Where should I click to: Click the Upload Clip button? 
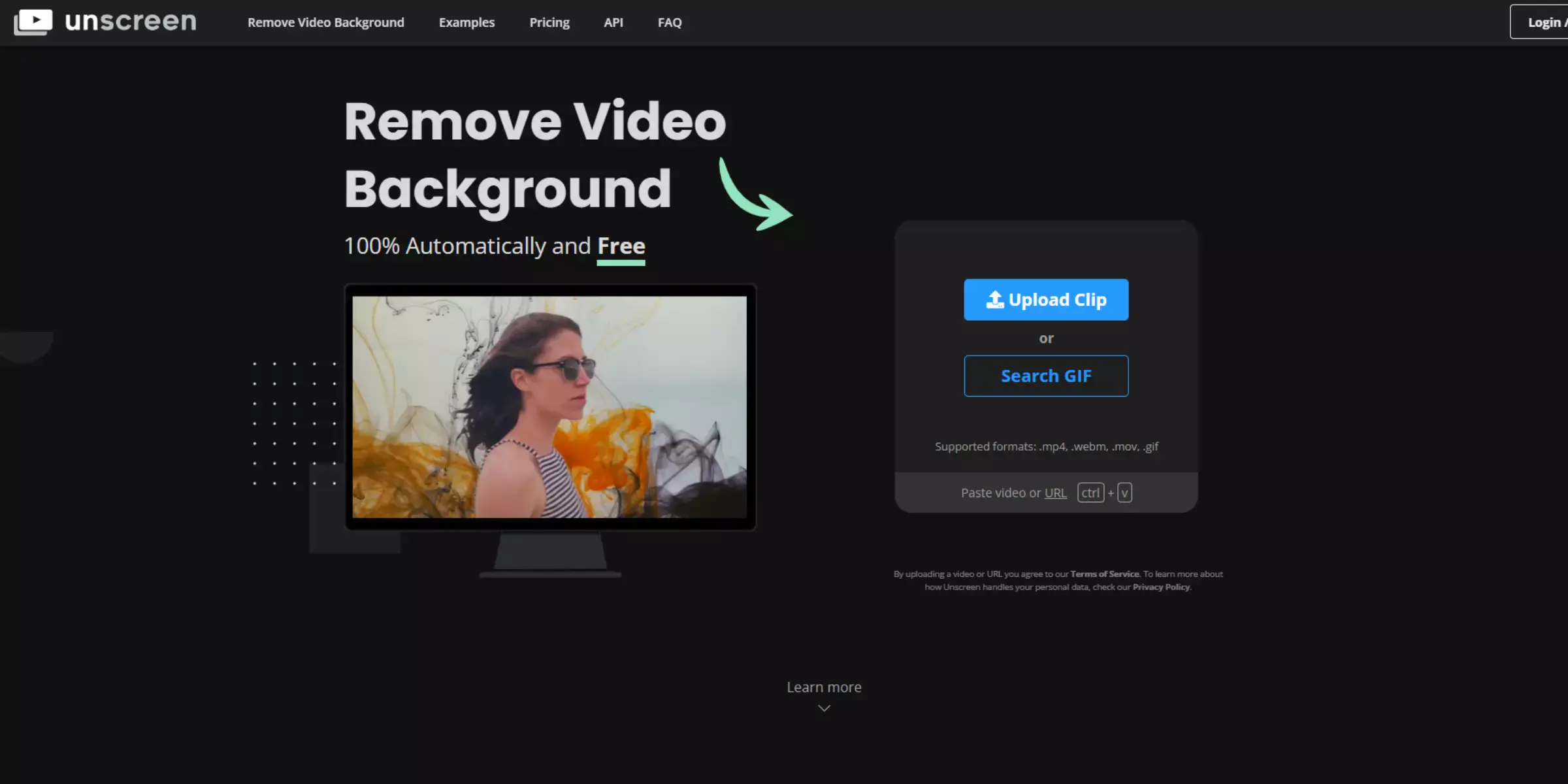pos(1046,299)
